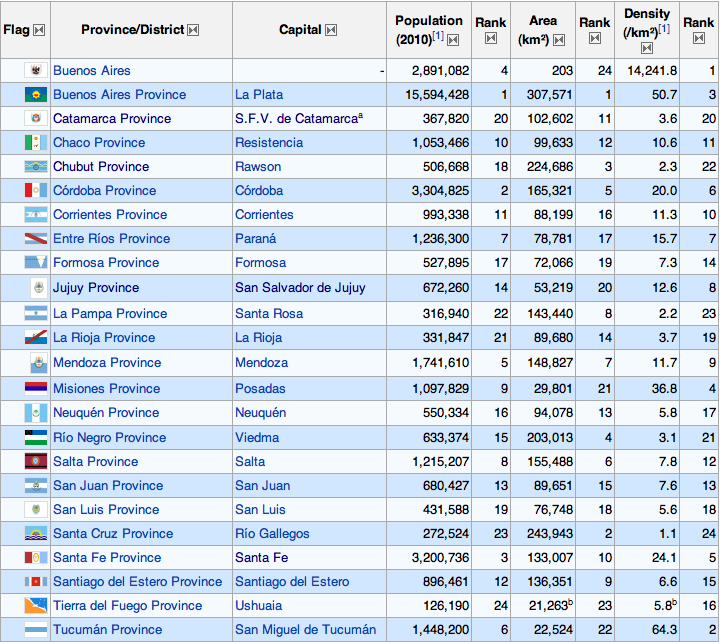720x642 pixels.
Task: Open footnote [1] in Density header
Action: 664,28
